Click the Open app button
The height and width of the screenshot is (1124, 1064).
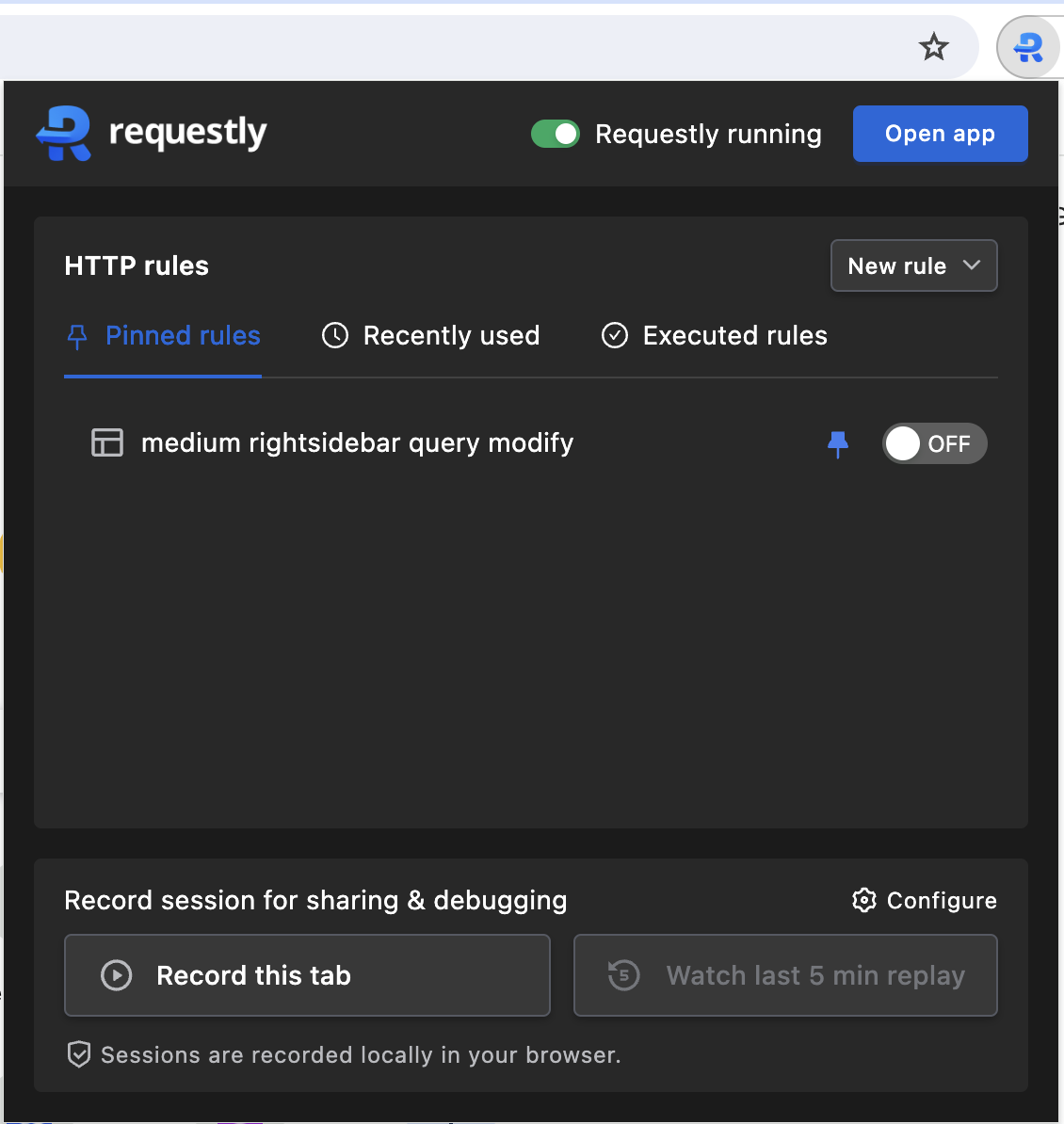[x=940, y=134]
